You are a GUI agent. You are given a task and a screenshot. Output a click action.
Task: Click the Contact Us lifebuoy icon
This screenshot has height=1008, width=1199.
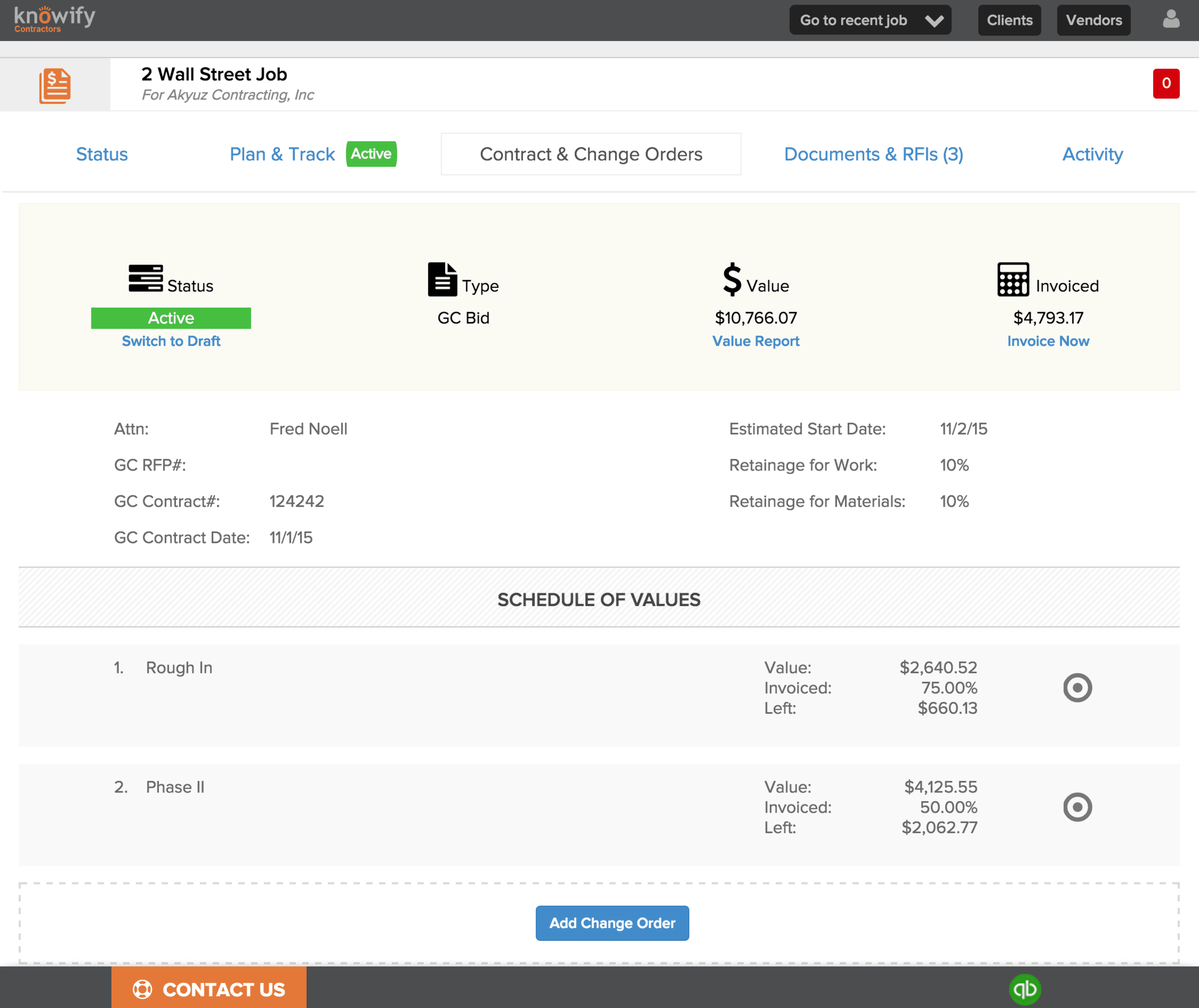coord(142,989)
